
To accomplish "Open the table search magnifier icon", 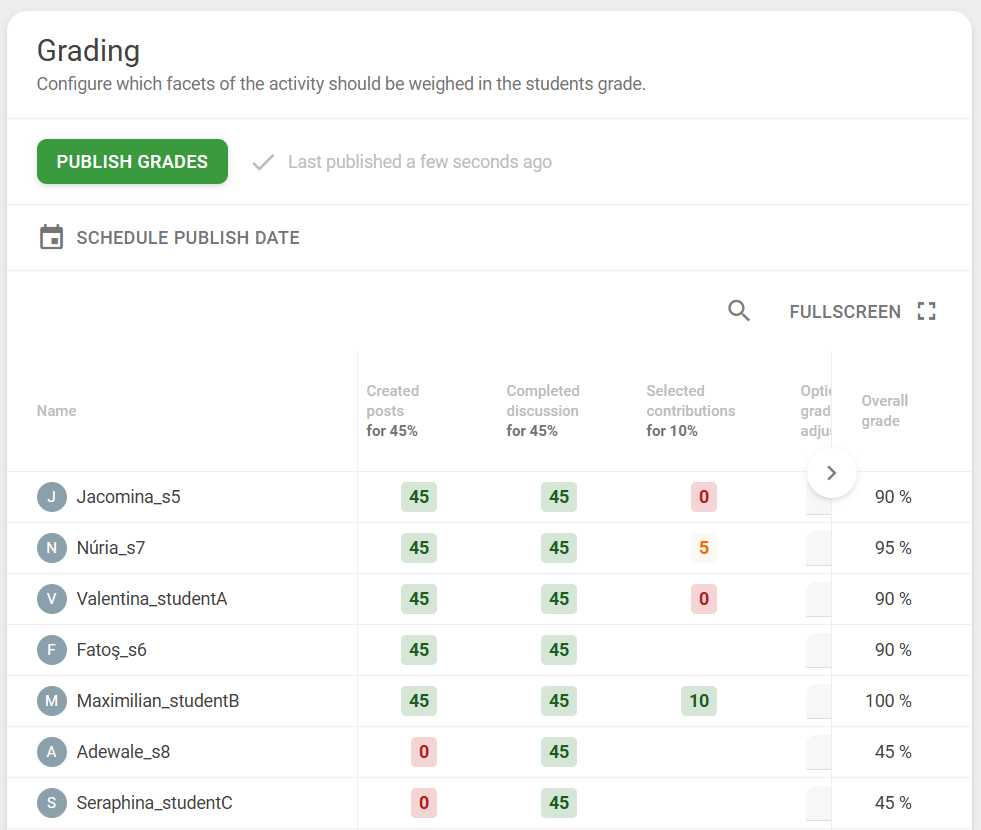I will [x=739, y=311].
